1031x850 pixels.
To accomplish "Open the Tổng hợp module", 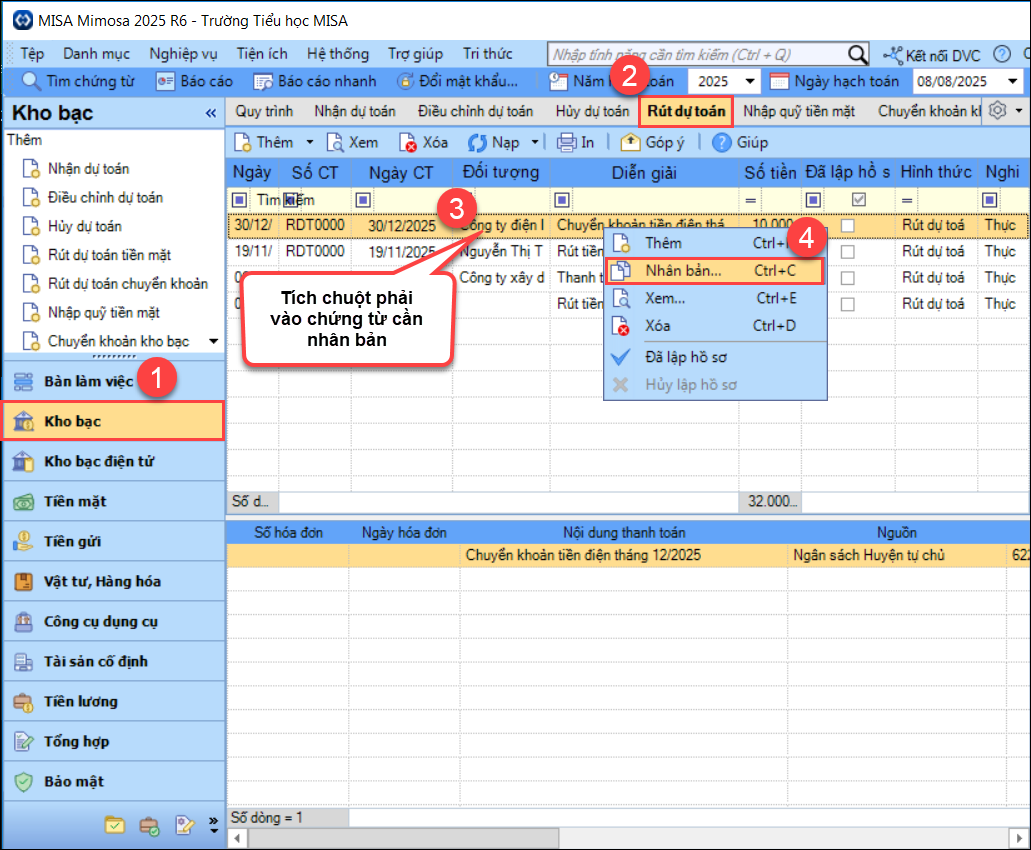I will 114,742.
